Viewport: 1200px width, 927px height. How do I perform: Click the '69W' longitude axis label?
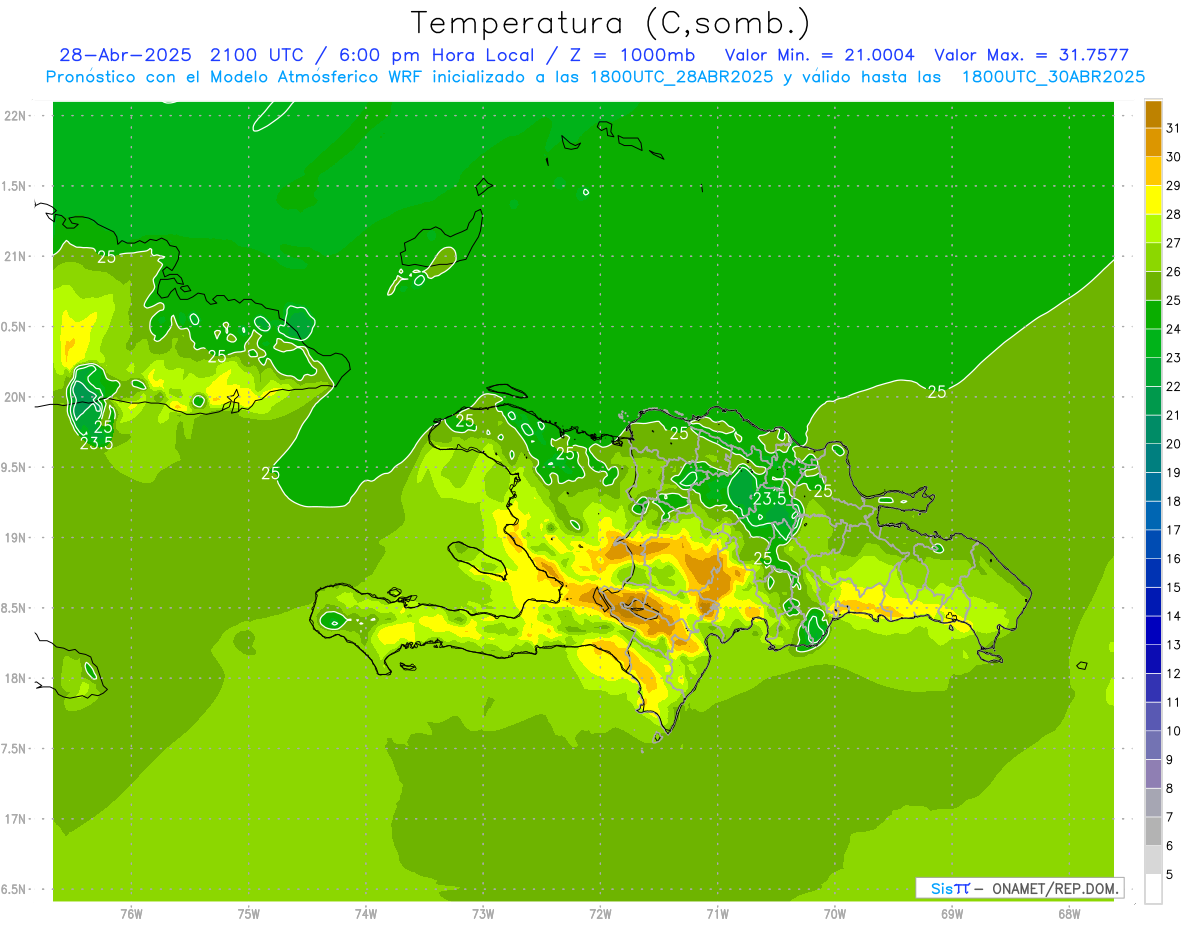(x=952, y=913)
